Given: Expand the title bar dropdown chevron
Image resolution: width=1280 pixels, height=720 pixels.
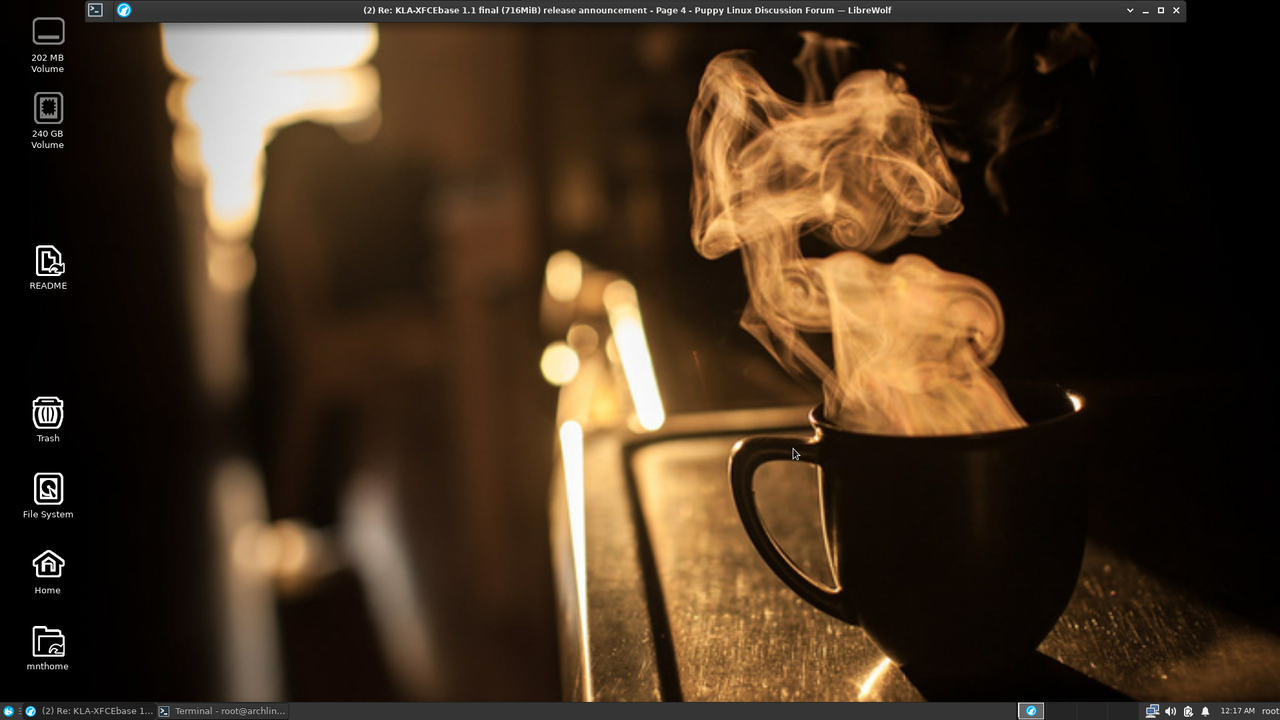Looking at the screenshot, I should (x=1129, y=10).
